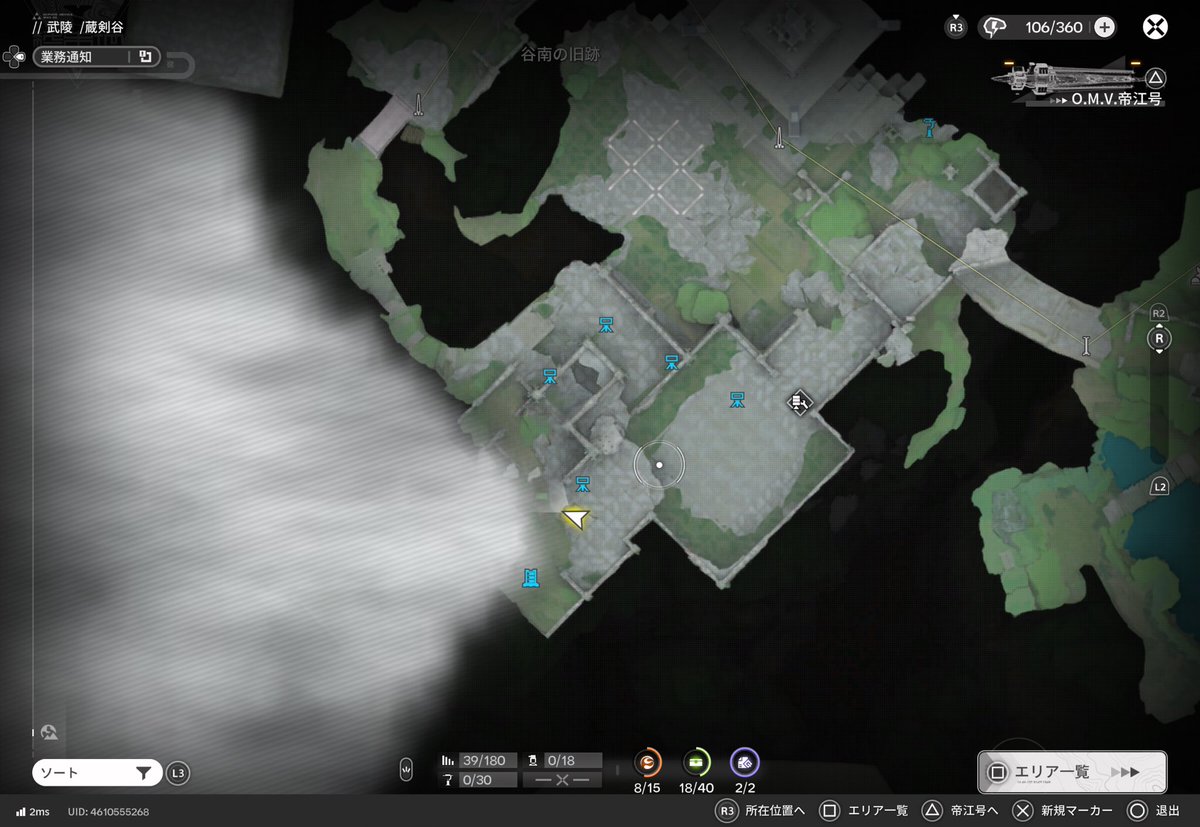Select the white diamond mission marker
The width and height of the screenshot is (1200, 827).
[x=799, y=403]
